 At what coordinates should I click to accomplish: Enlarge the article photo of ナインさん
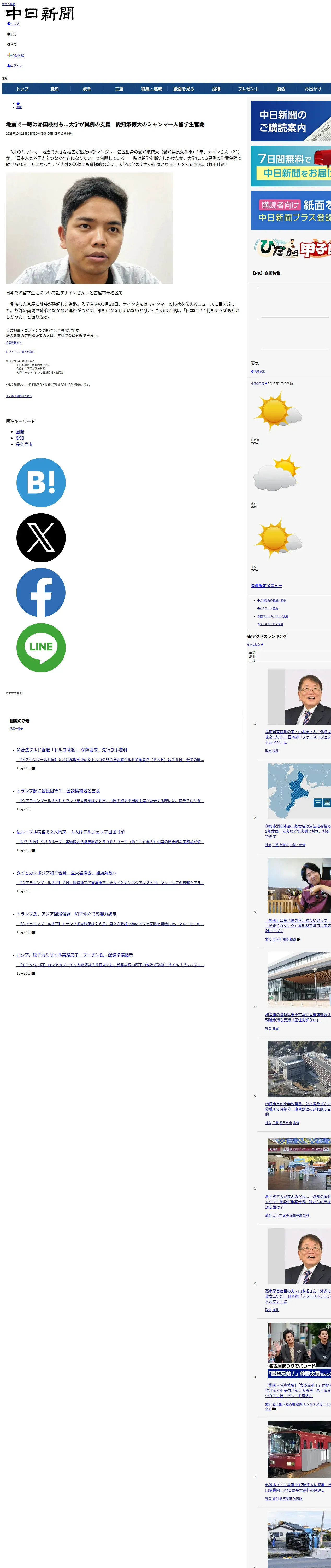pyautogui.click(x=90, y=228)
